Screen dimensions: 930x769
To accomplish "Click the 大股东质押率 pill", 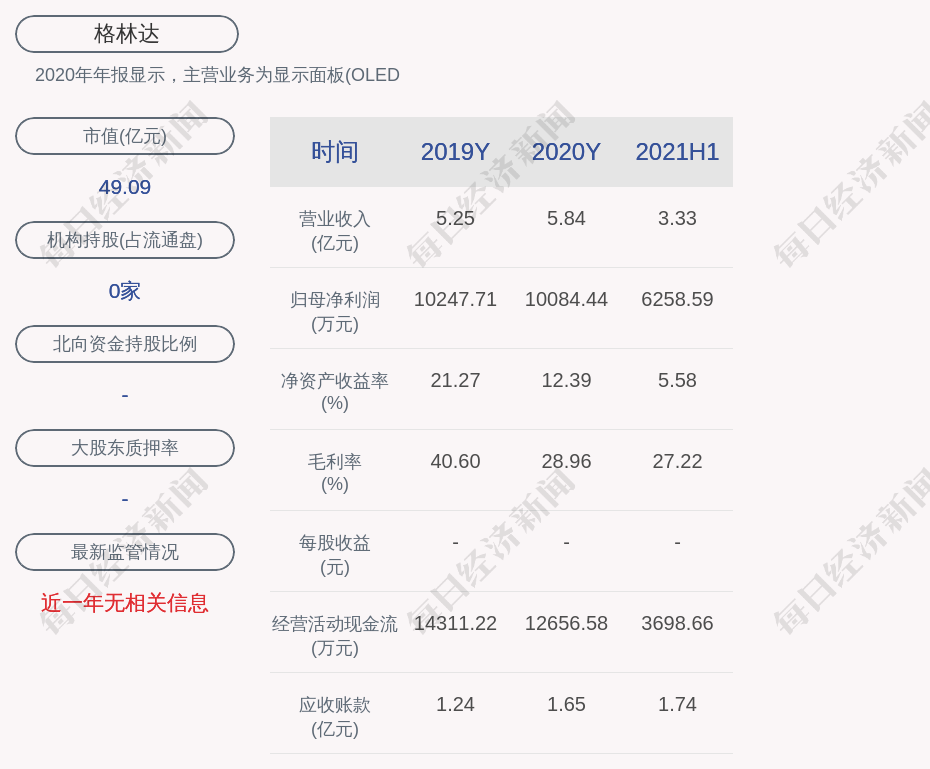I will [125, 448].
